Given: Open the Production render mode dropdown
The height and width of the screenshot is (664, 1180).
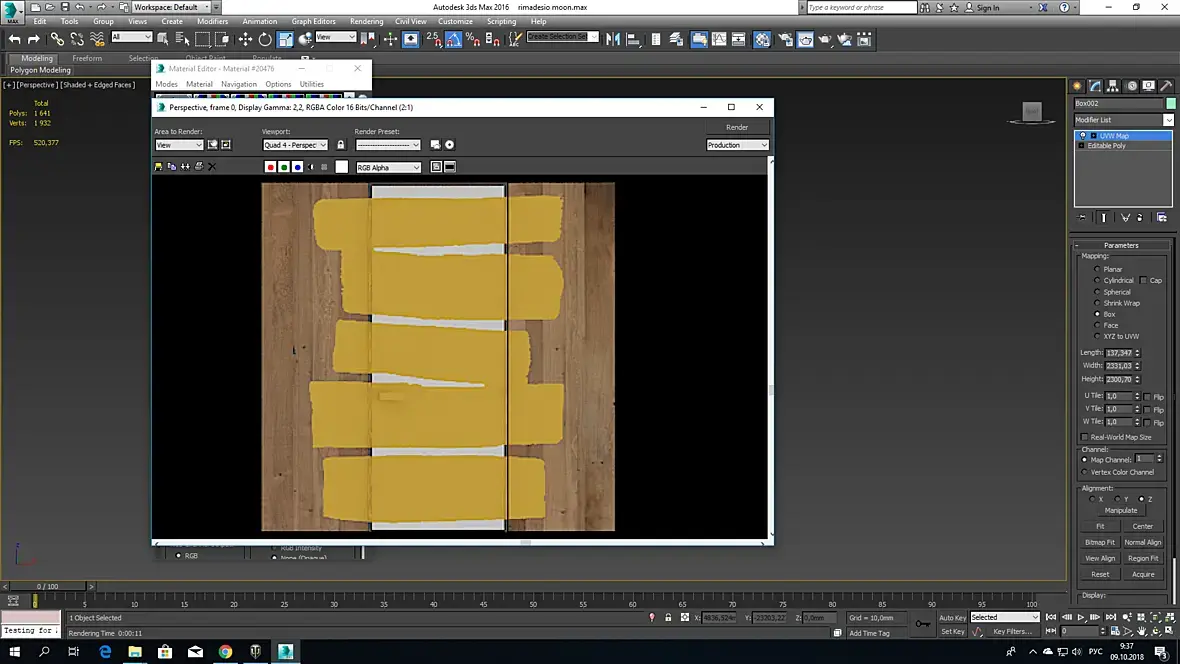Looking at the screenshot, I should [737, 145].
